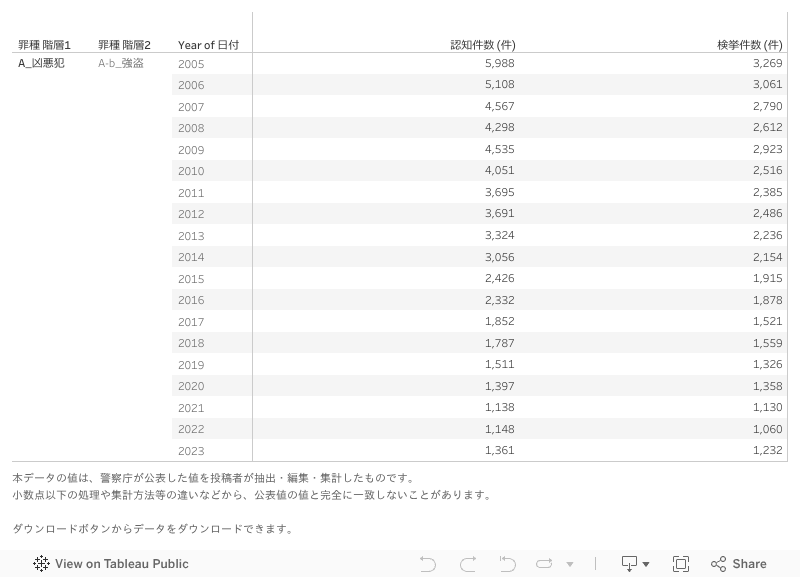Click the Share button

[739, 564]
